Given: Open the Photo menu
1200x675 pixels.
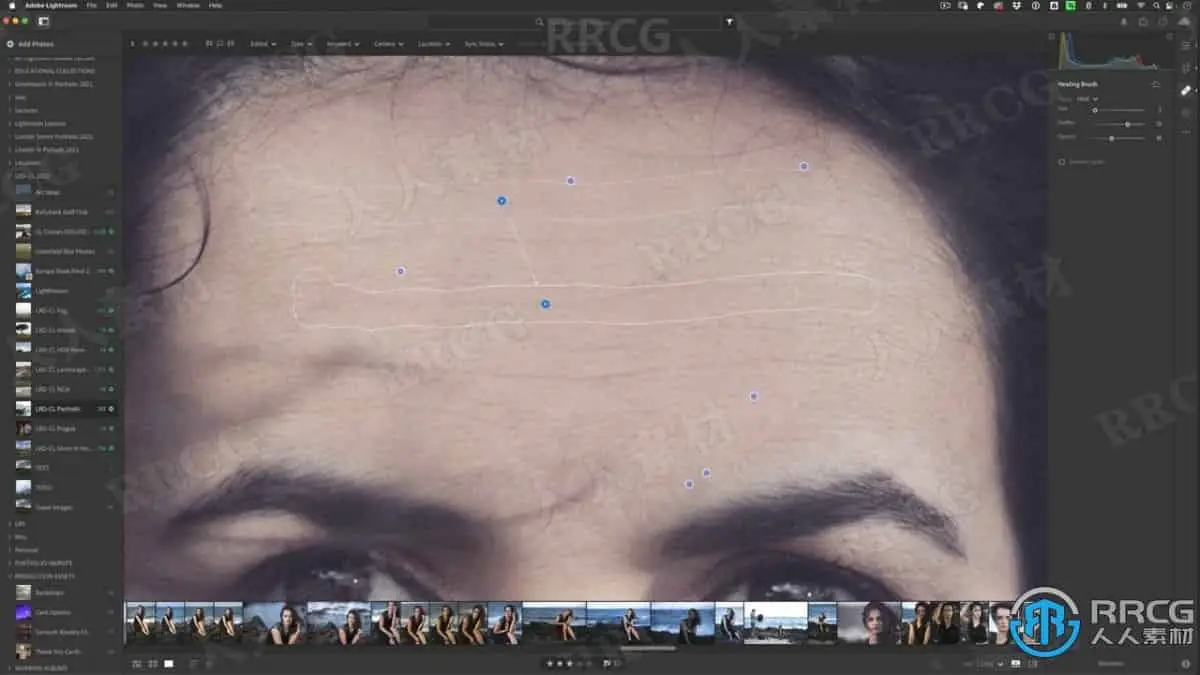Looking at the screenshot, I should point(134,5).
